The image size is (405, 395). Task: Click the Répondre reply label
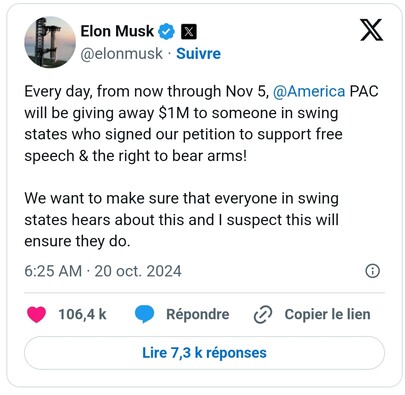198,314
